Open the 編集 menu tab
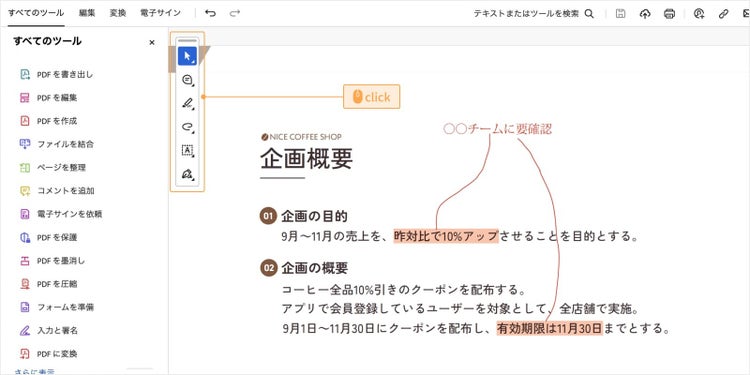Image resolution: width=750 pixels, height=375 pixels. [x=87, y=13]
